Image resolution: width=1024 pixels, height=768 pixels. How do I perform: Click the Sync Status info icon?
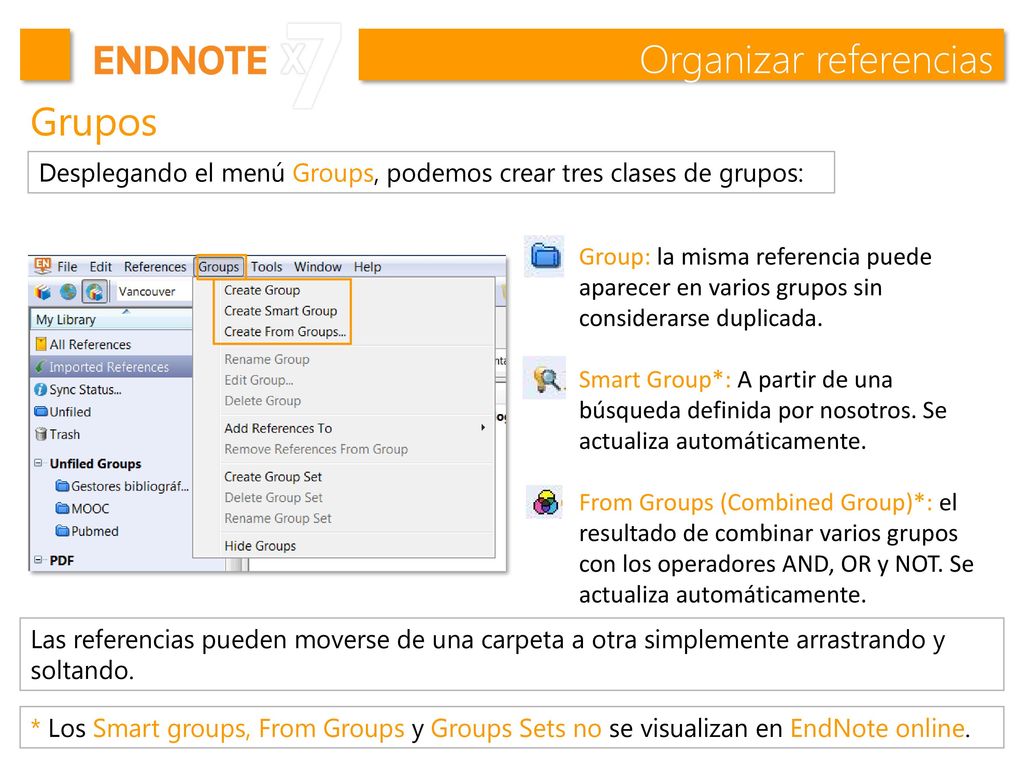(x=40, y=390)
